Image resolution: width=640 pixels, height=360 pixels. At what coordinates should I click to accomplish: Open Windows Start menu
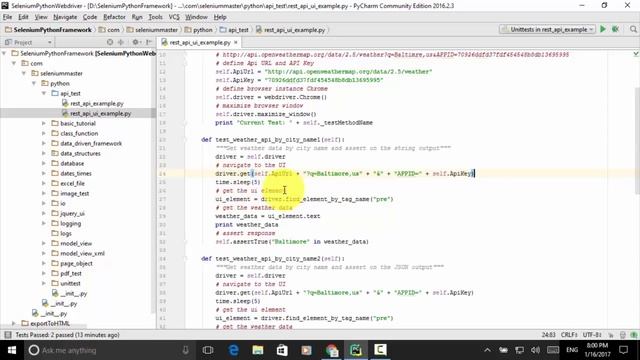point(12,350)
